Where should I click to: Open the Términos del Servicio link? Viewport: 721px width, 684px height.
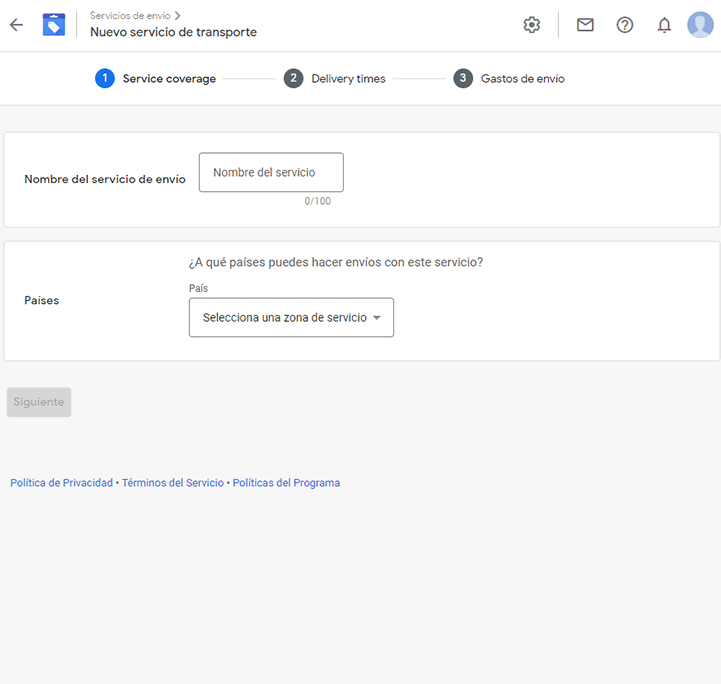pos(173,483)
